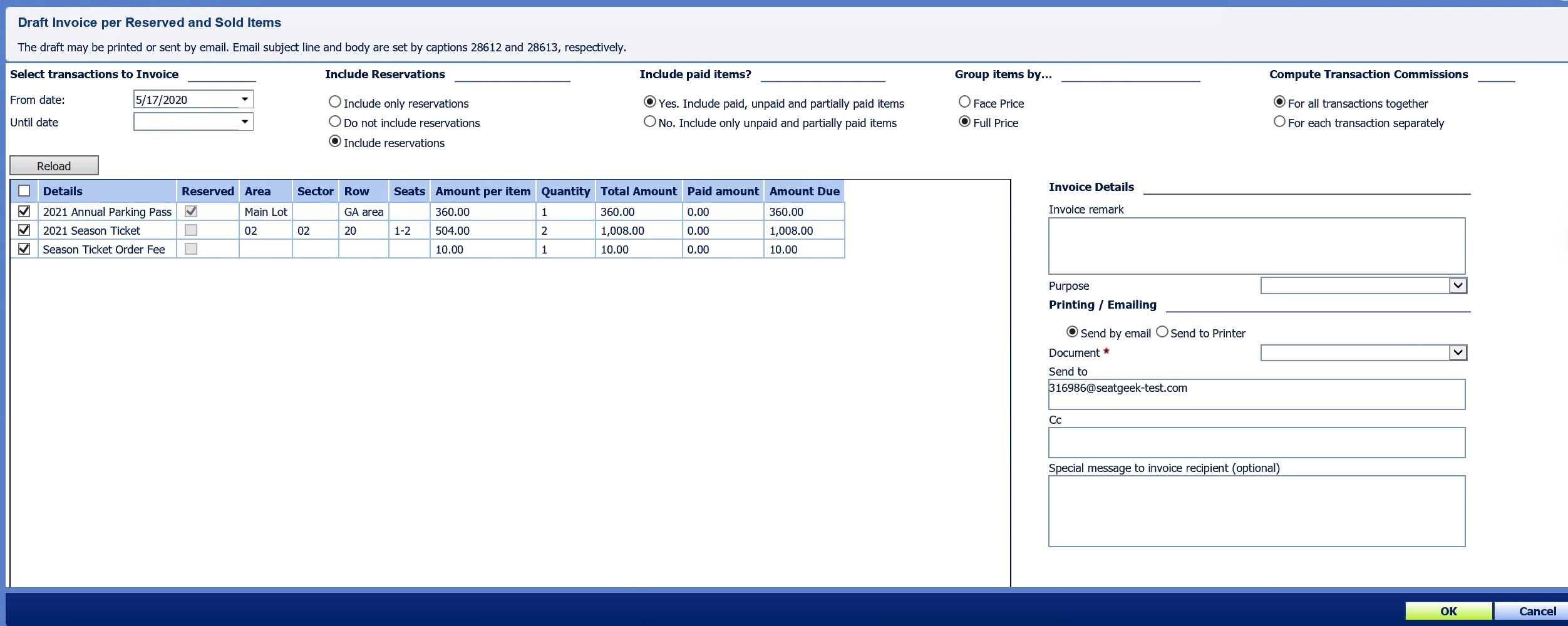Viewport: 1568px width, 626px height.
Task: Choose "For each transaction separately" commissions option
Action: coord(1280,121)
